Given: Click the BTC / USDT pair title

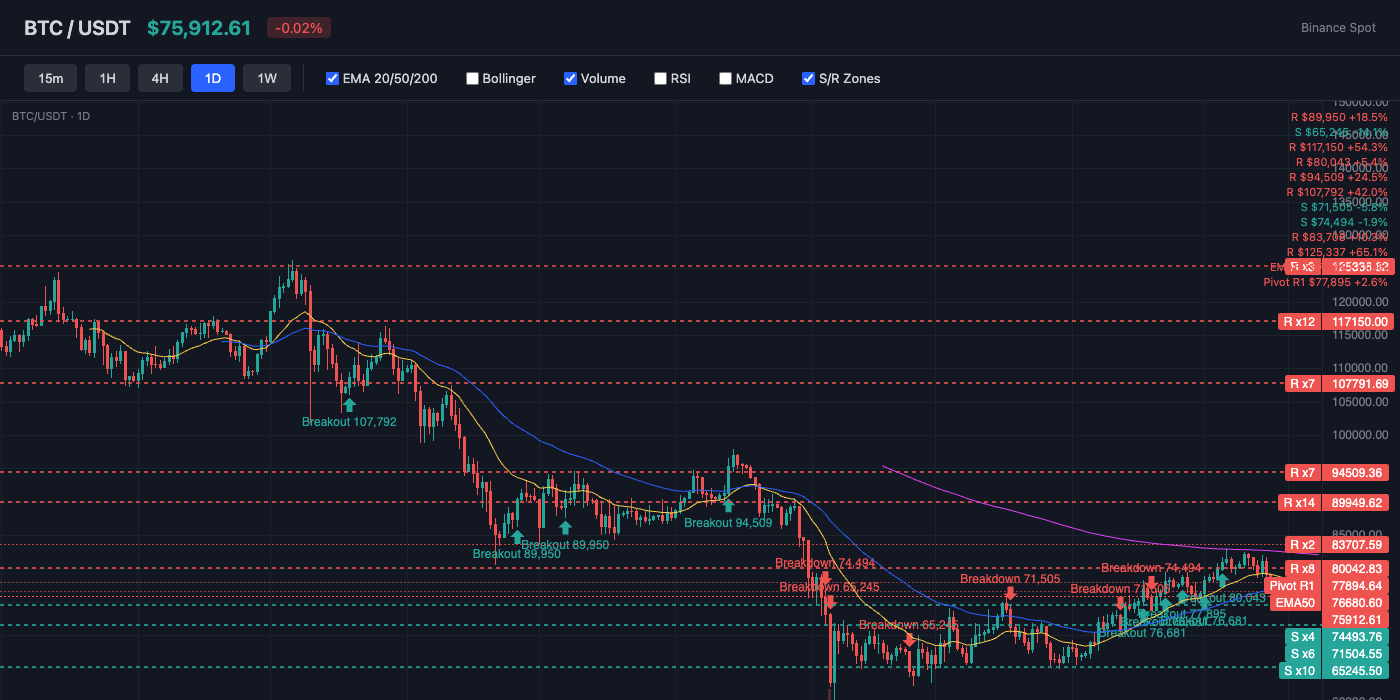Looking at the screenshot, I should click(77, 28).
